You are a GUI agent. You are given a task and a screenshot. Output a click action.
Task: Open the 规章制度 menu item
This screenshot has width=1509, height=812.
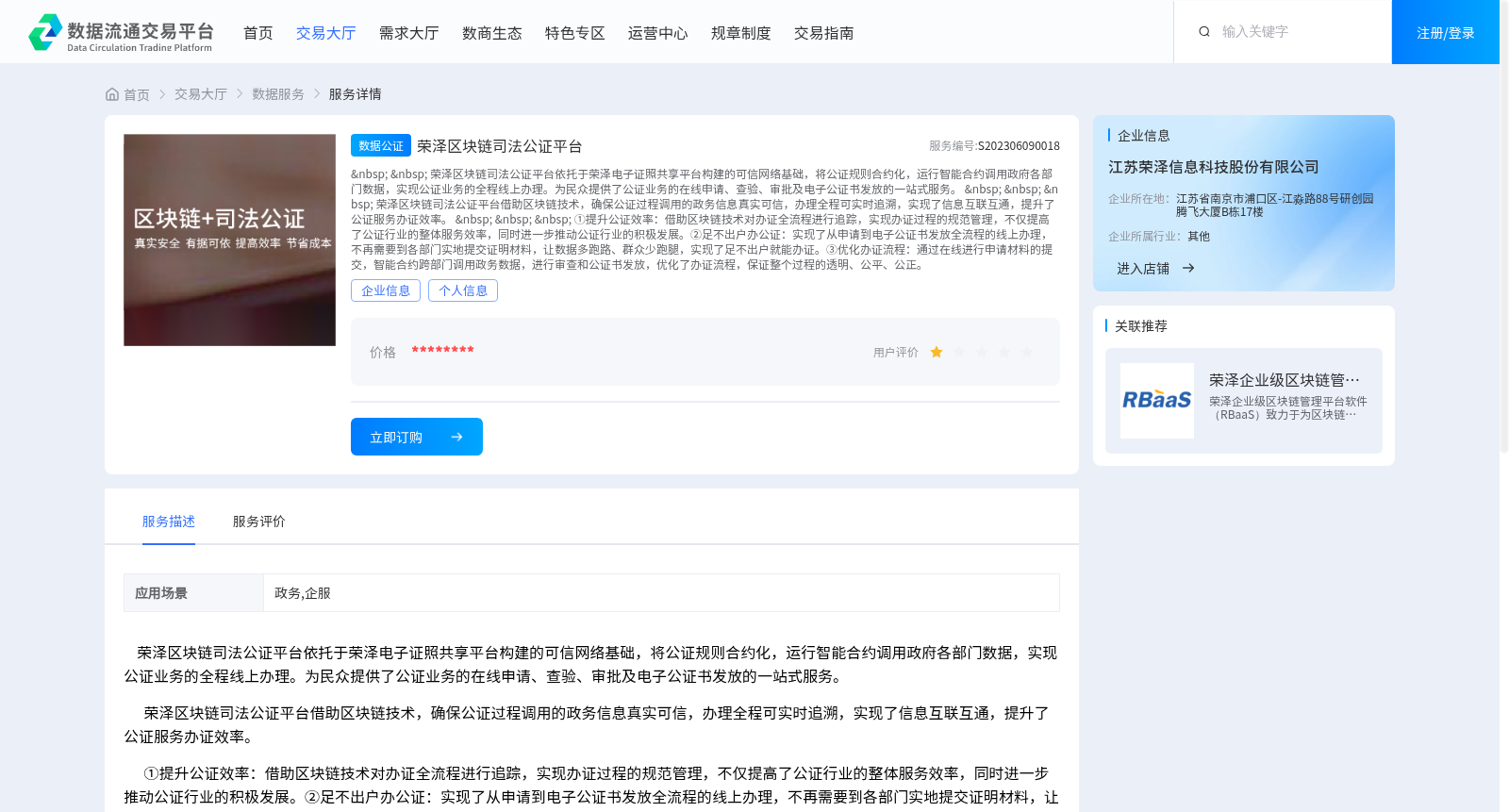(x=741, y=33)
